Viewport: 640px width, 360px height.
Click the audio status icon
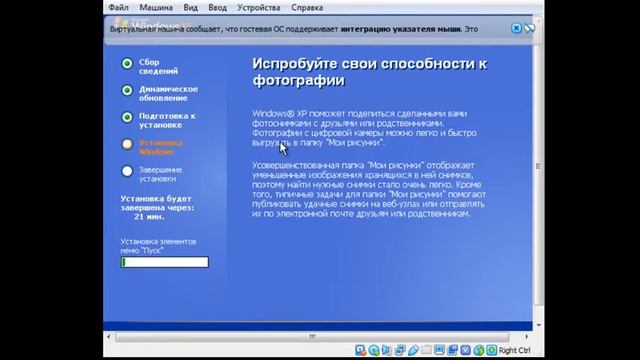coord(386,350)
